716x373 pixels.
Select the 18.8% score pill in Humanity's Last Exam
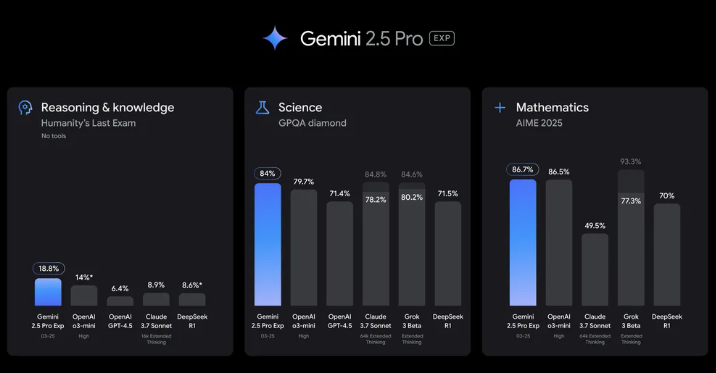tap(48, 268)
